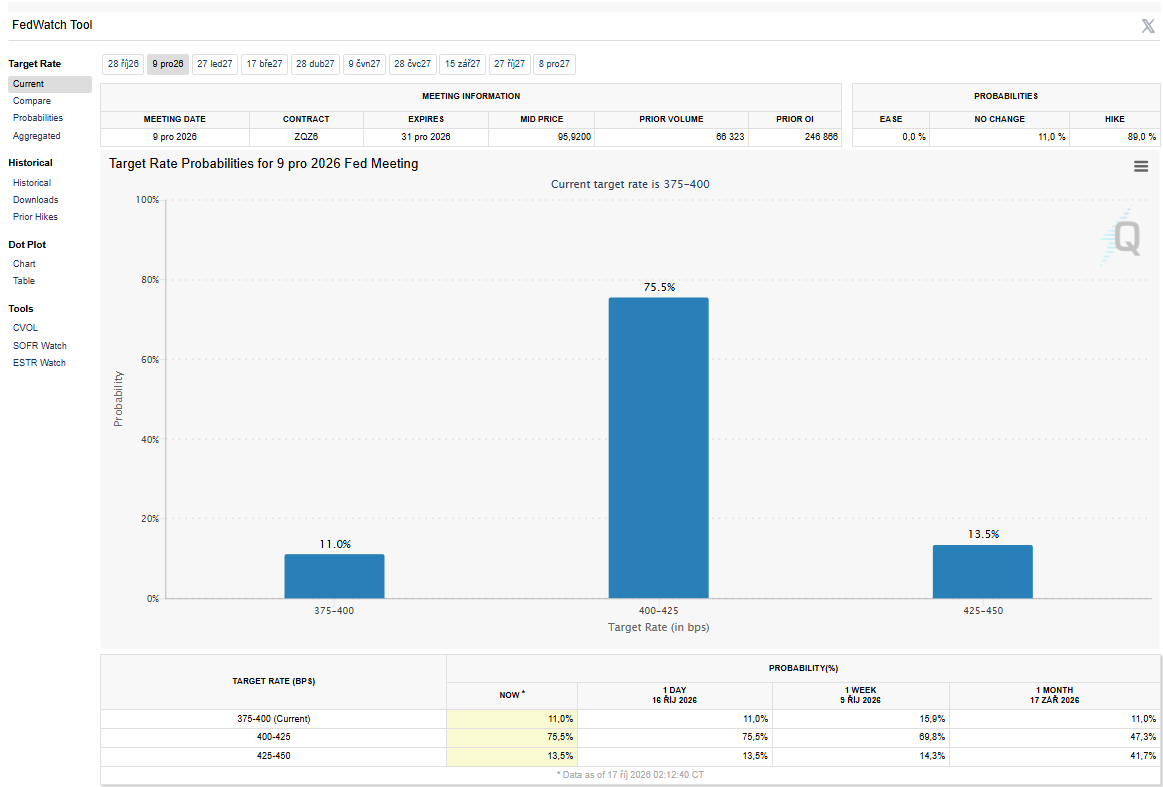1163x787 pixels.
Task: Open the 17 bře27 meeting tab
Action: (265, 65)
